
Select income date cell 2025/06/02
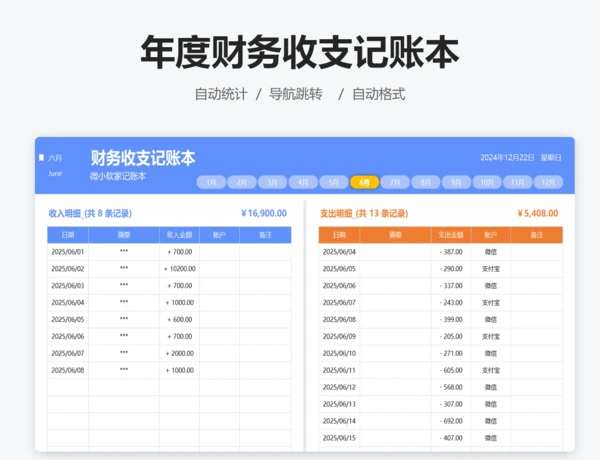point(68,269)
